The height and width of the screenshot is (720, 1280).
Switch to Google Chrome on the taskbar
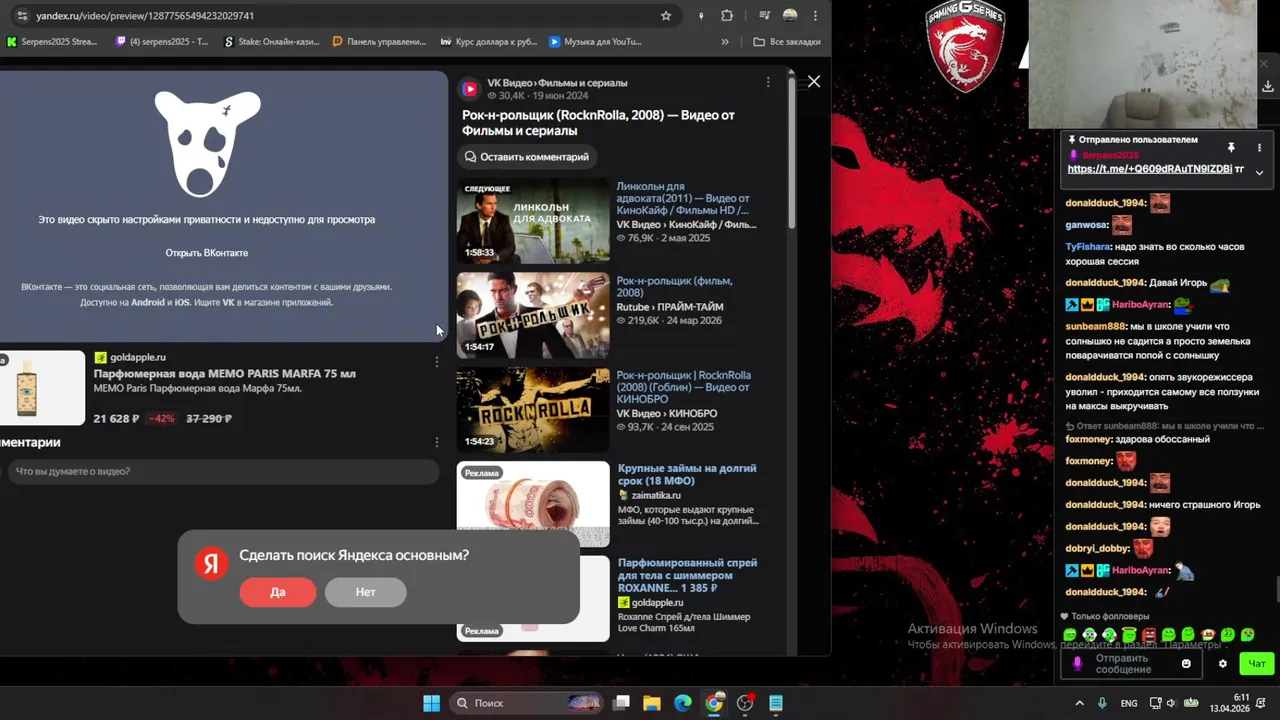point(714,703)
